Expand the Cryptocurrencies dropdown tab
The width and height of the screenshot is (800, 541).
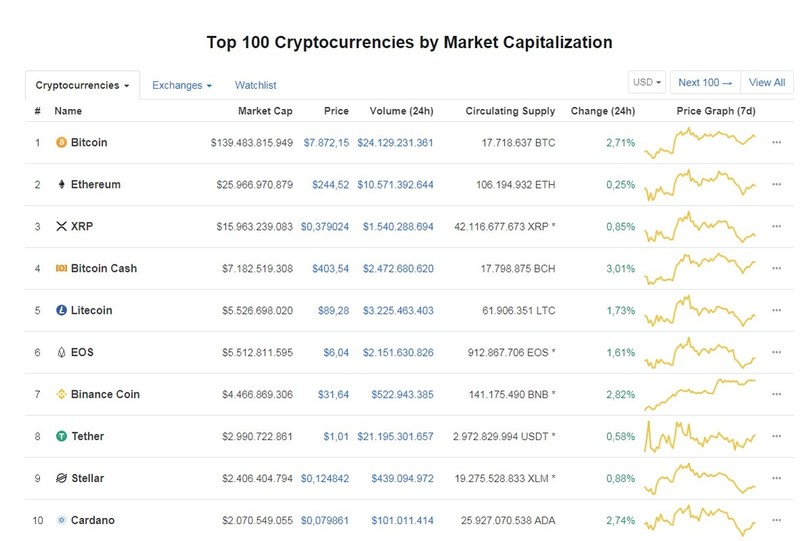pyautogui.click(x=82, y=85)
